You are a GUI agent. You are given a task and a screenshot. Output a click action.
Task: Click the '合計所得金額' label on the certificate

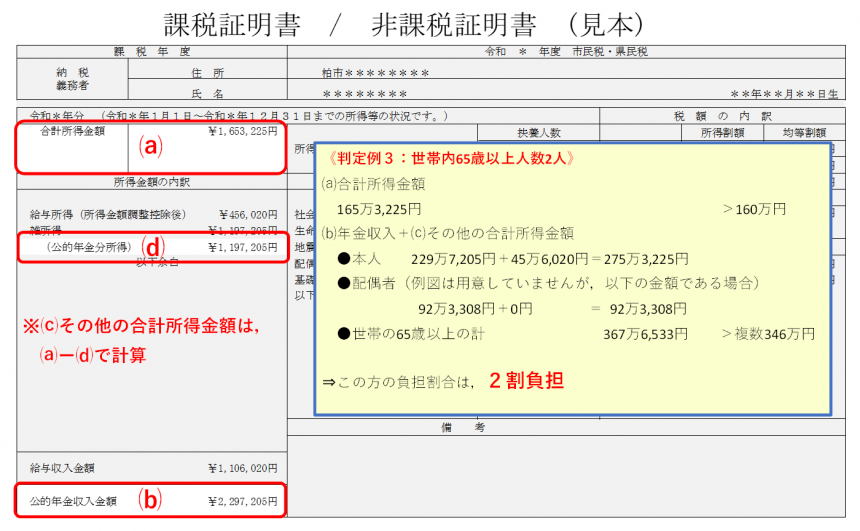(x=72, y=131)
